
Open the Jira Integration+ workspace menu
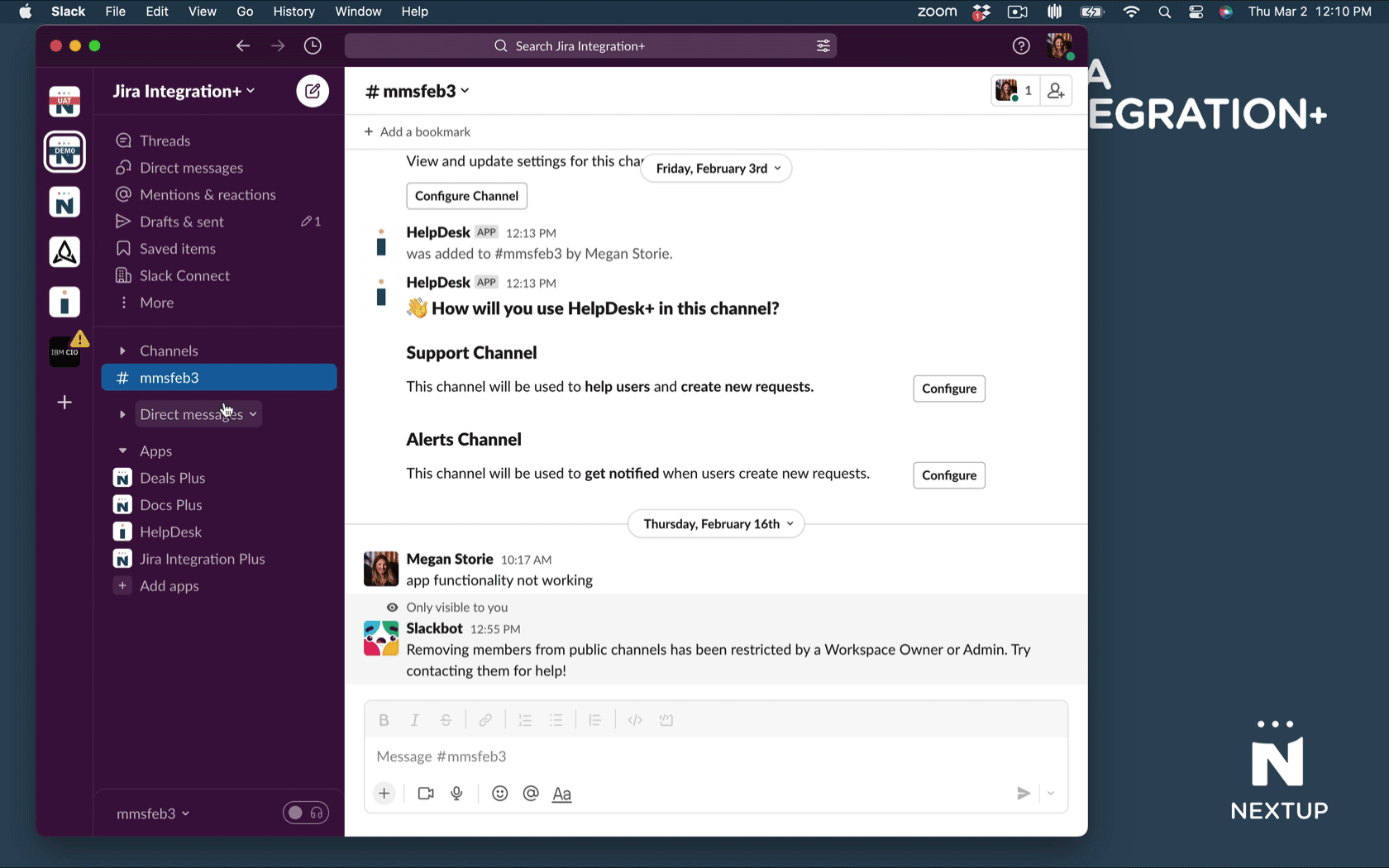[184, 91]
